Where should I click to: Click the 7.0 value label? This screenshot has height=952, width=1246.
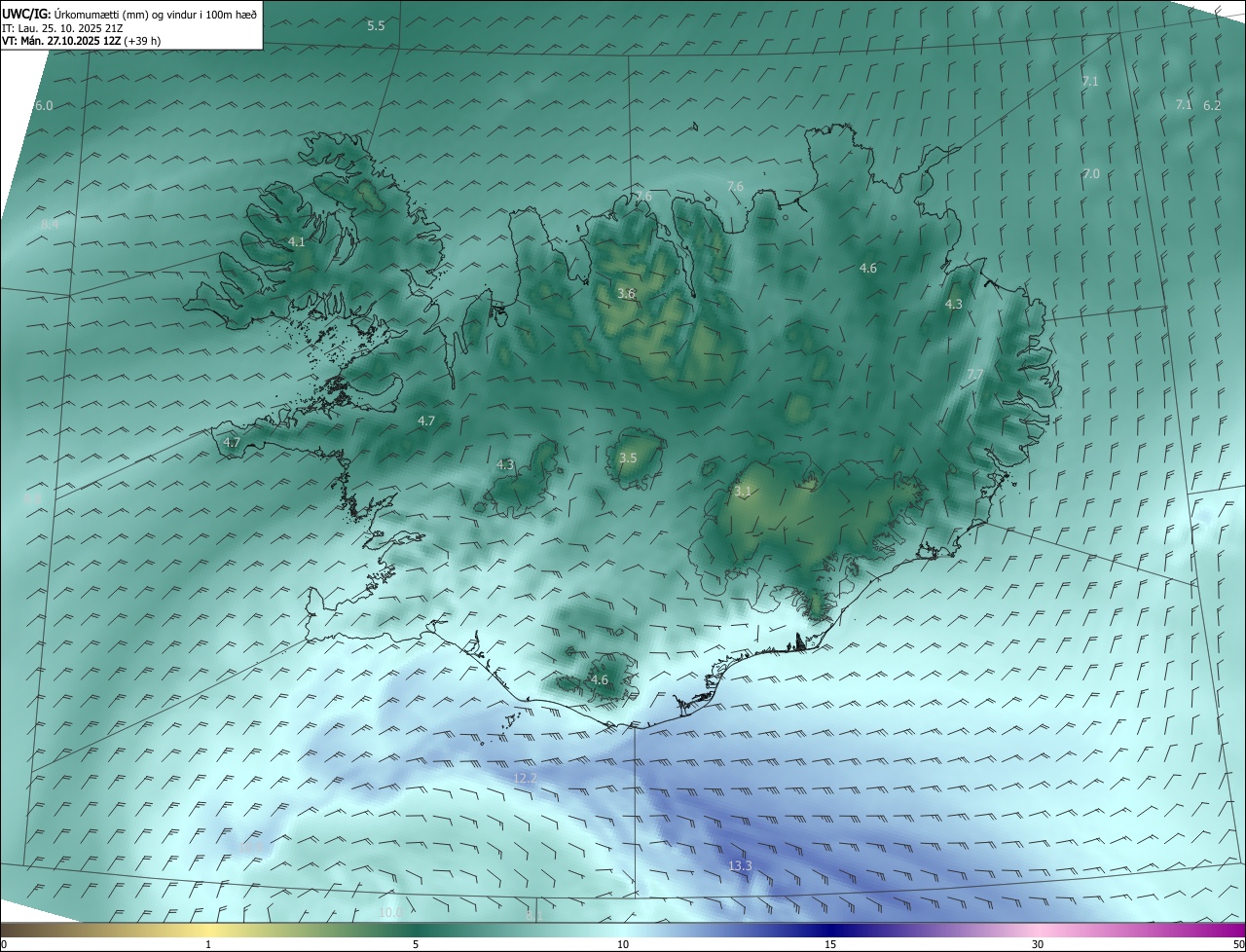coord(1091,173)
